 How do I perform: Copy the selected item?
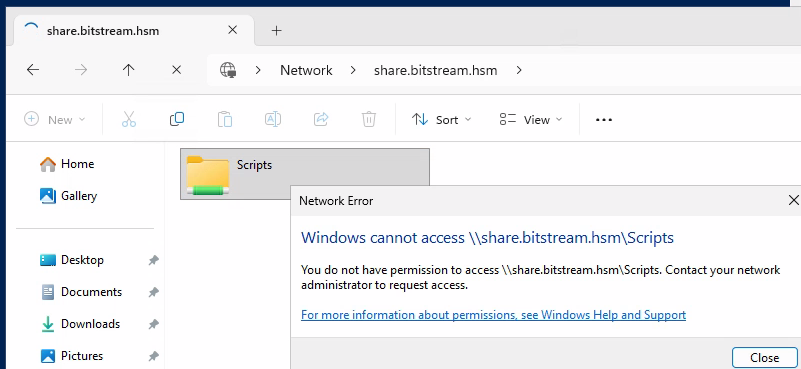pyautogui.click(x=177, y=120)
